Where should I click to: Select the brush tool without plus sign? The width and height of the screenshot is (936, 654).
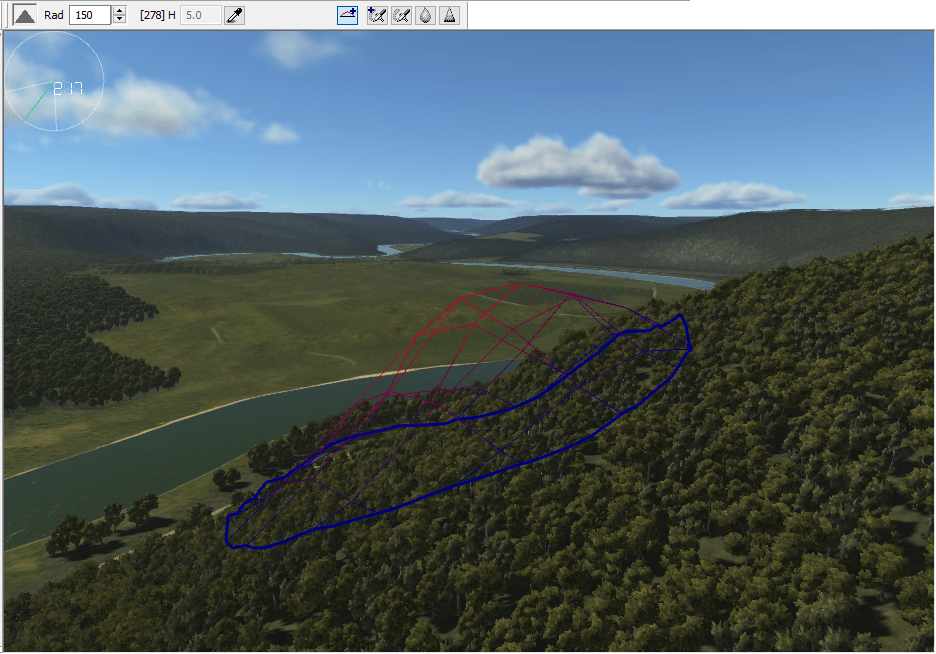click(x=402, y=15)
